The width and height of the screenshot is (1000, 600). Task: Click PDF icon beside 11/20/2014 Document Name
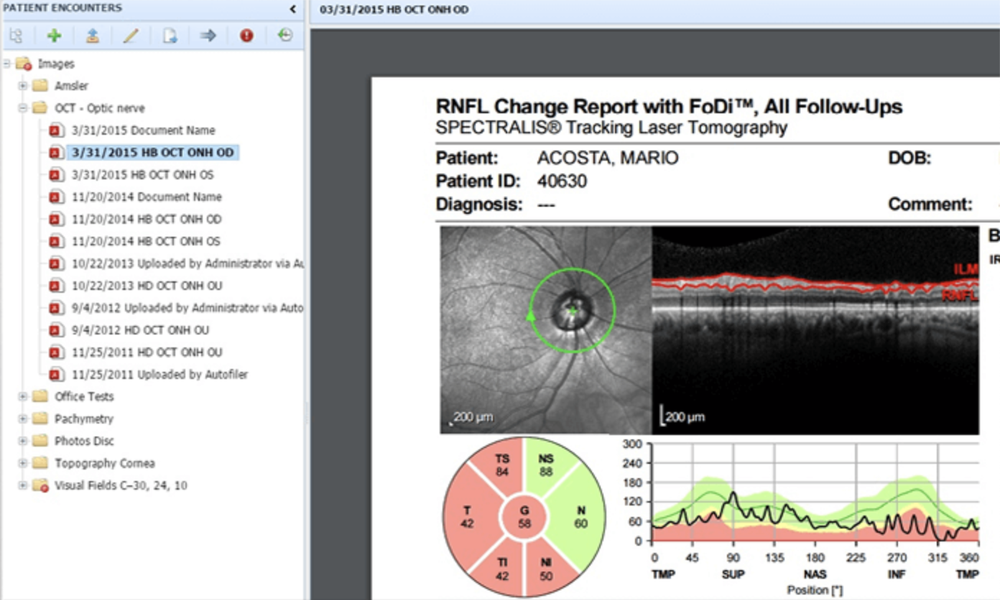click(x=56, y=197)
